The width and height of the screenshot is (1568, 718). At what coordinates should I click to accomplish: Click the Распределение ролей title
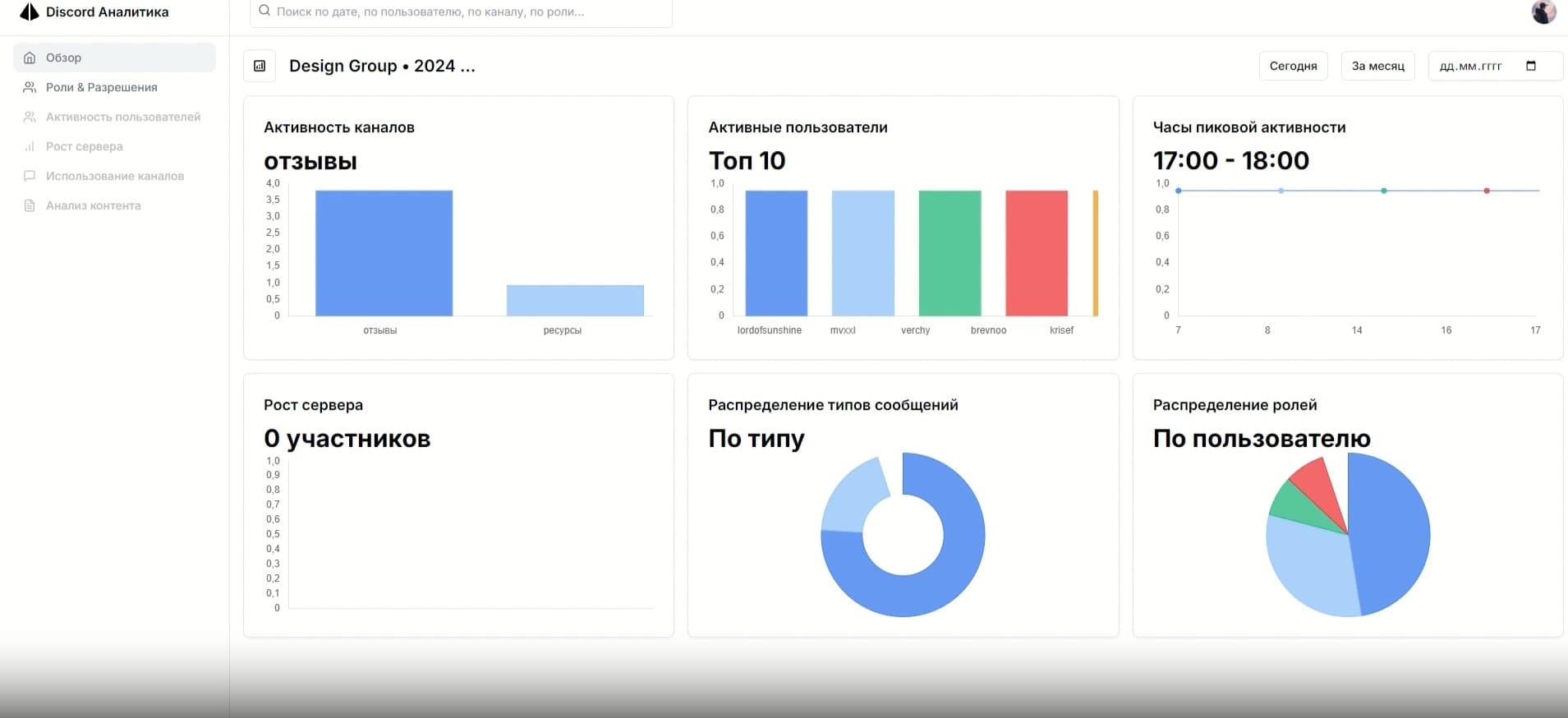point(1235,405)
